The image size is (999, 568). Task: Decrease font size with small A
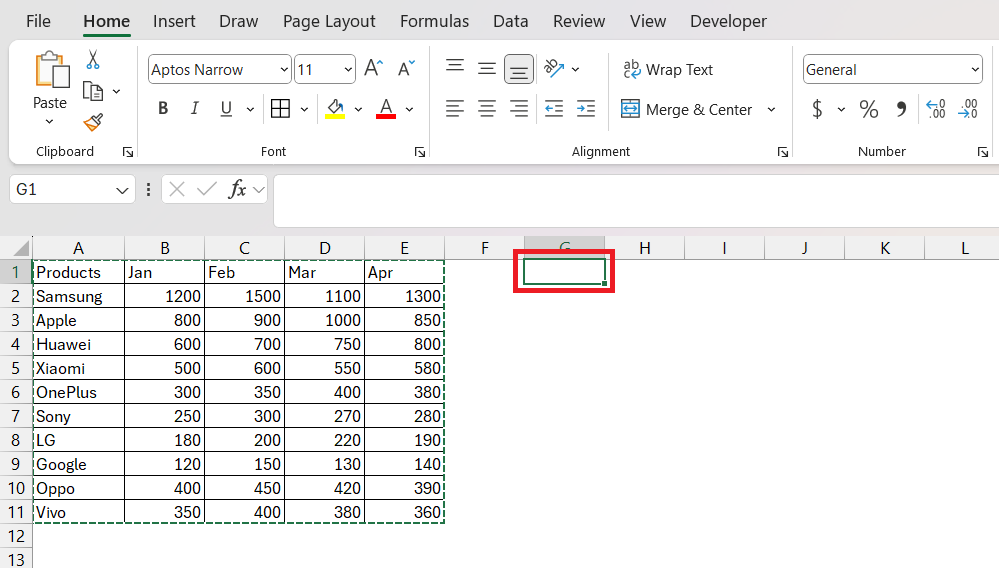(x=406, y=68)
